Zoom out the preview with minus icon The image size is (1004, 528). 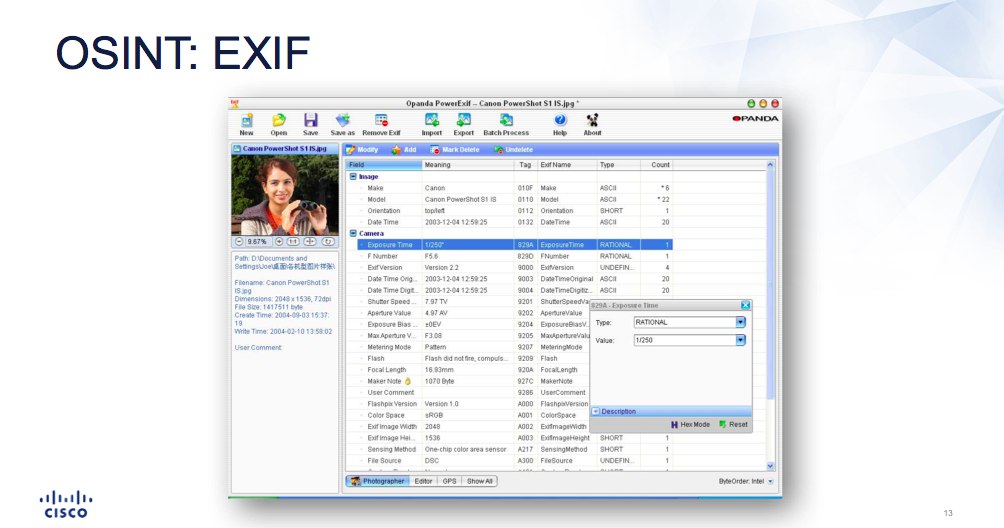click(x=239, y=242)
